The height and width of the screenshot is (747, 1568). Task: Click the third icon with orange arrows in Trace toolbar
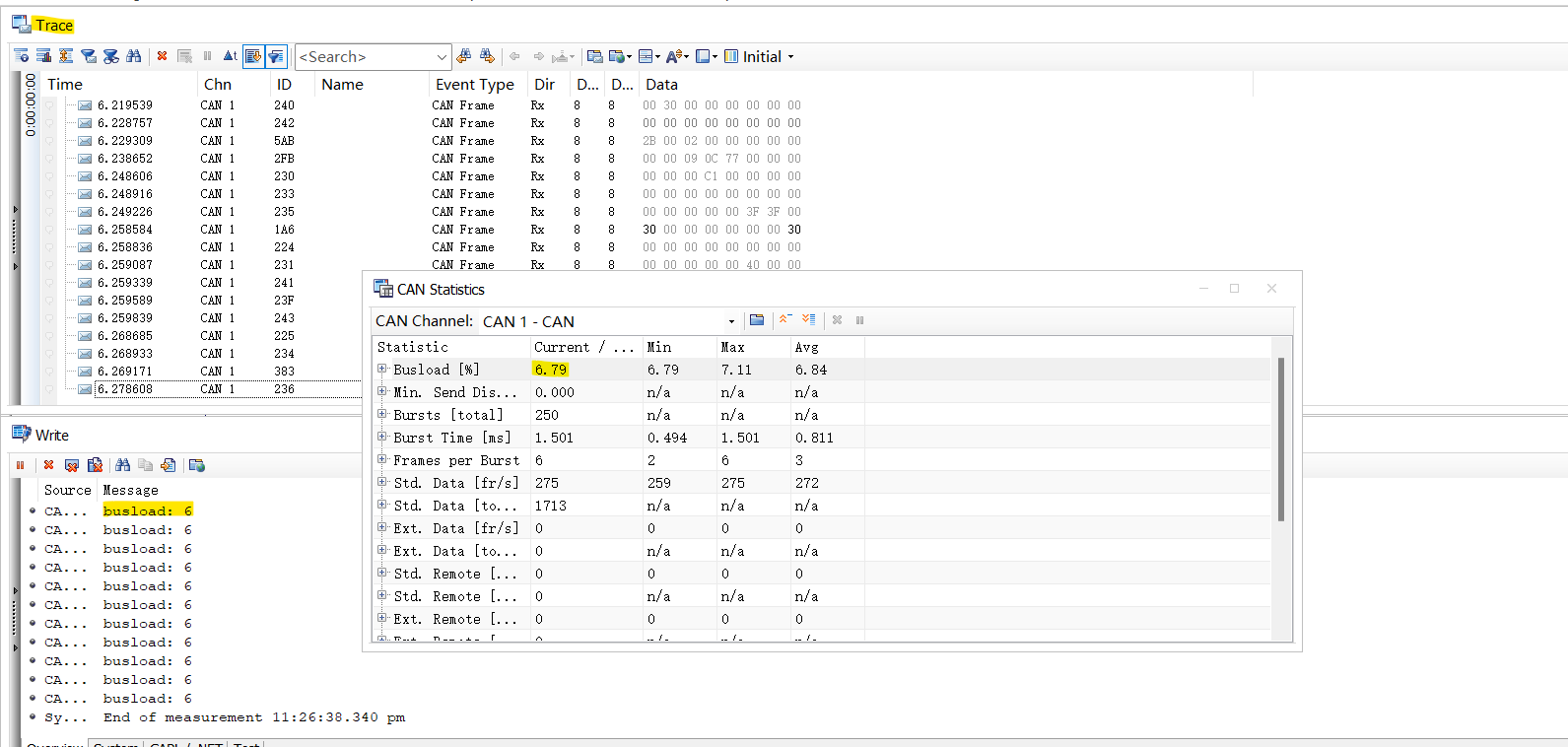[66, 56]
